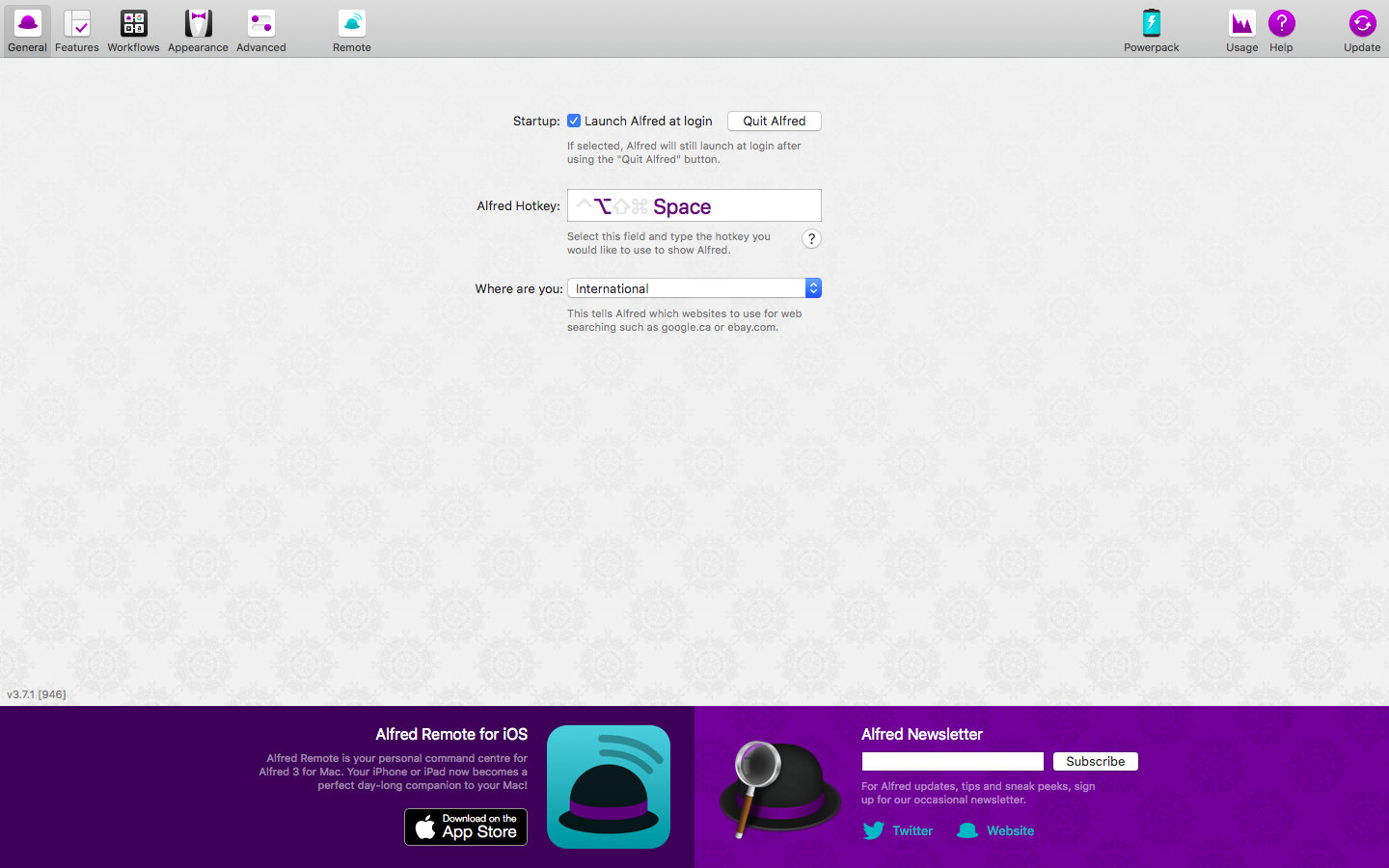The width and height of the screenshot is (1389, 868).
Task: Click the Download on the App Store badge
Action: [466, 827]
